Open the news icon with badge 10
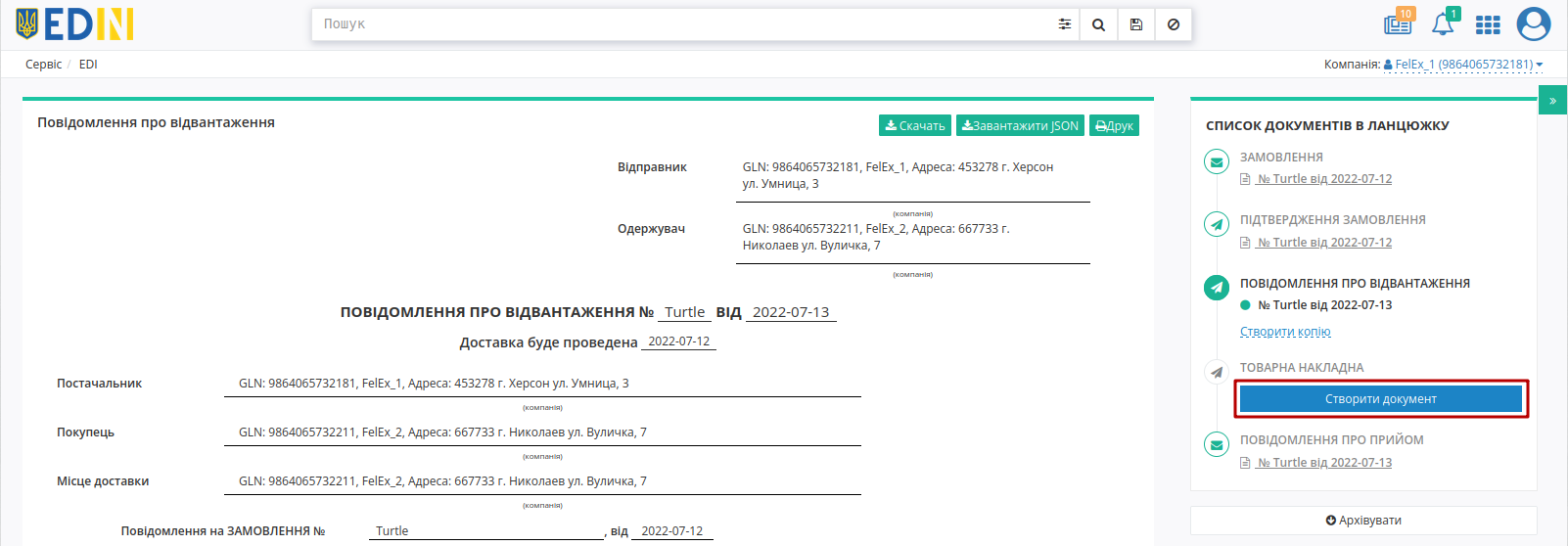The image size is (1568, 546). coord(1398,23)
